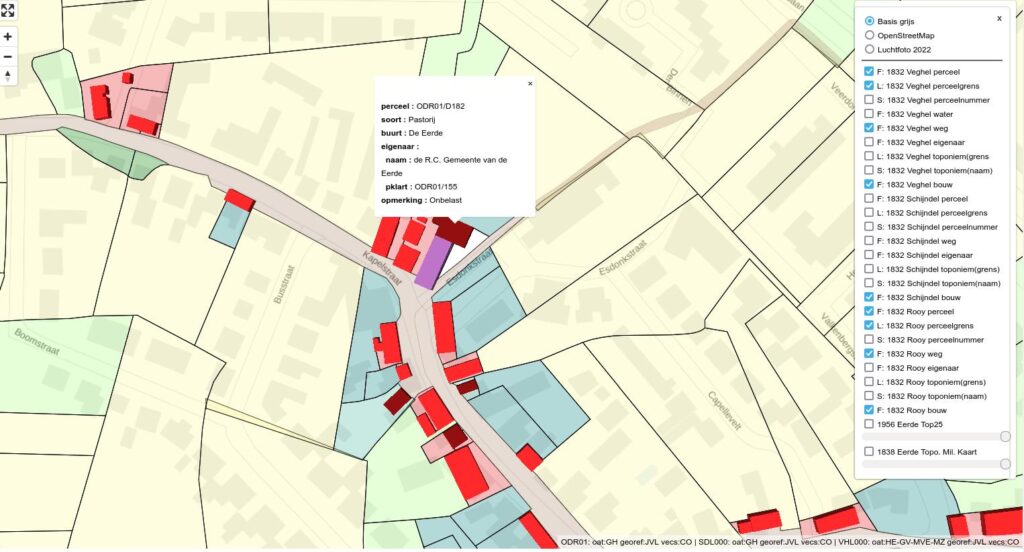The height and width of the screenshot is (552, 1024).
Task: Disable the F: 1832 Veghel perceel layer
Action: [869, 72]
